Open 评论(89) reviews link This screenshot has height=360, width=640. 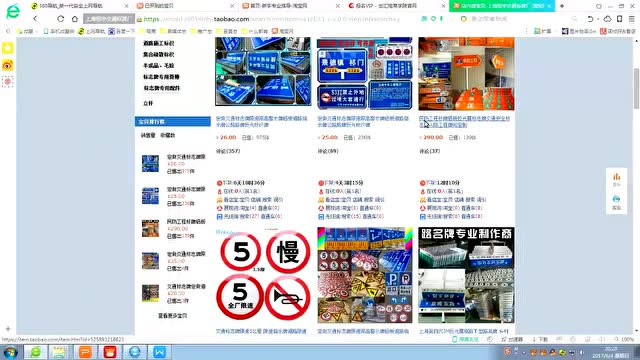click(328, 151)
